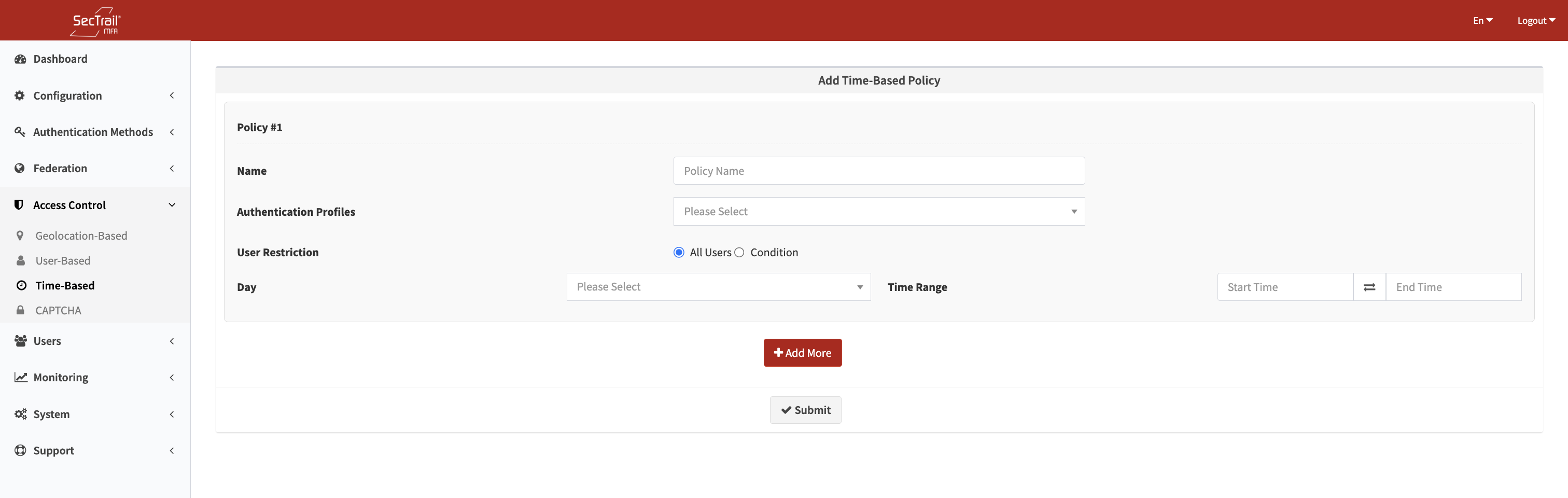This screenshot has height=498, width=1568.
Task: Submit the time-based policy form
Action: tap(805, 410)
